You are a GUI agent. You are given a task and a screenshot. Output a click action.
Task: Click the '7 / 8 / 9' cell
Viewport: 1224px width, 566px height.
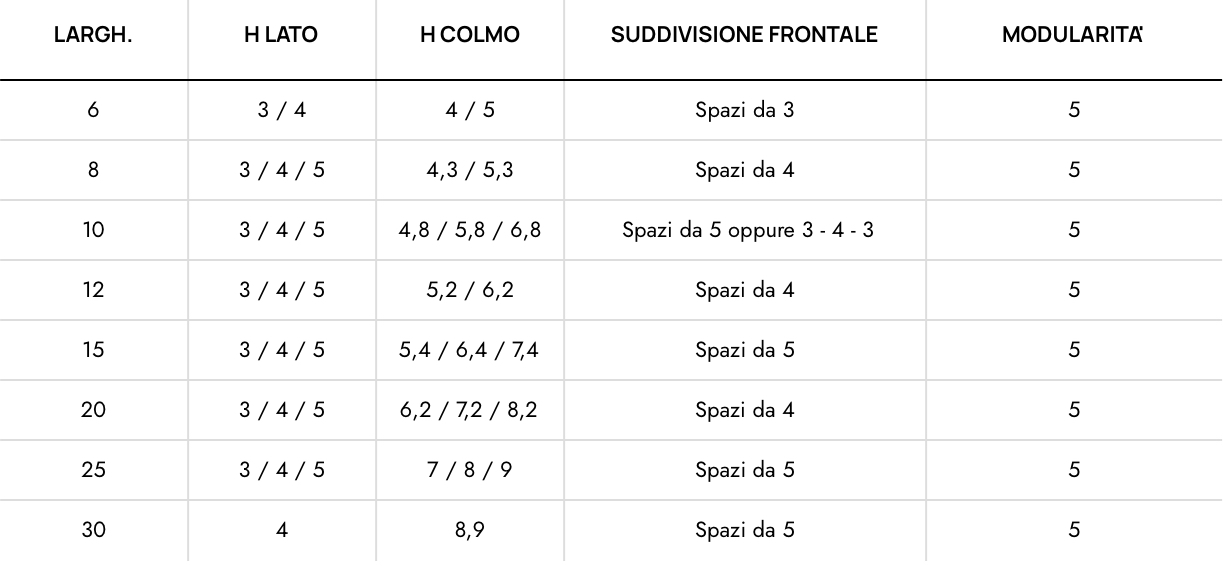click(469, 470)
